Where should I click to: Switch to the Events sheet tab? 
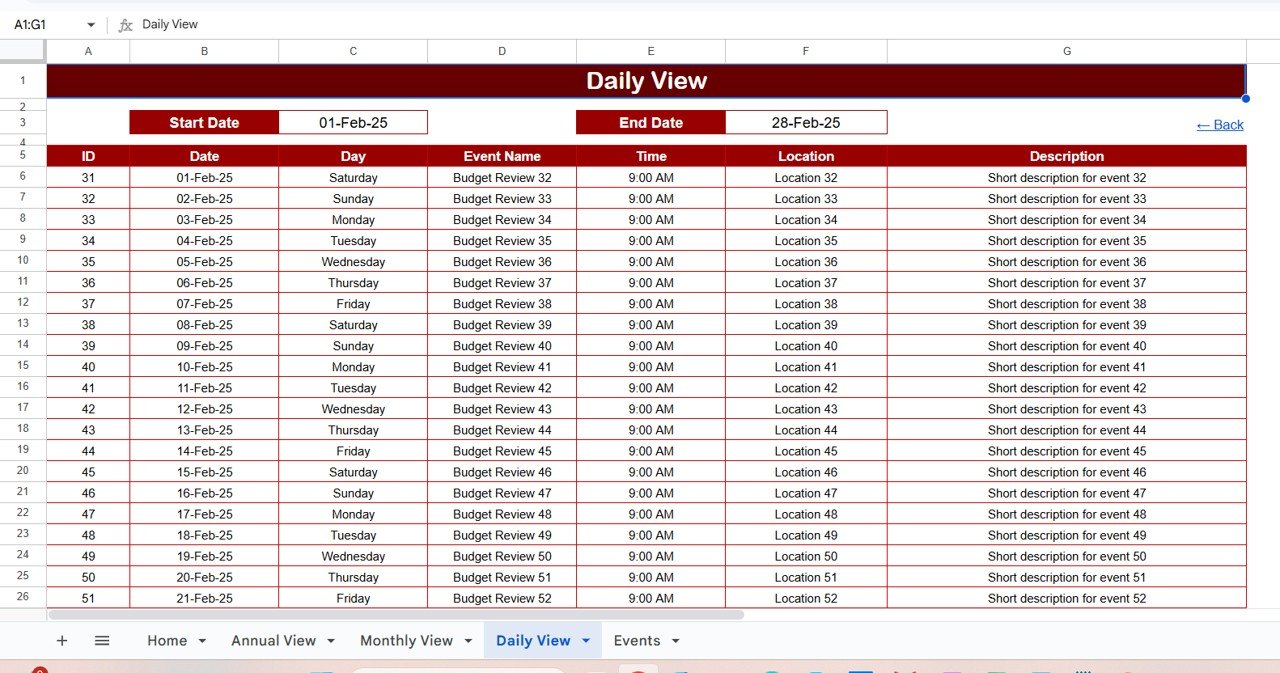(636, 641)
